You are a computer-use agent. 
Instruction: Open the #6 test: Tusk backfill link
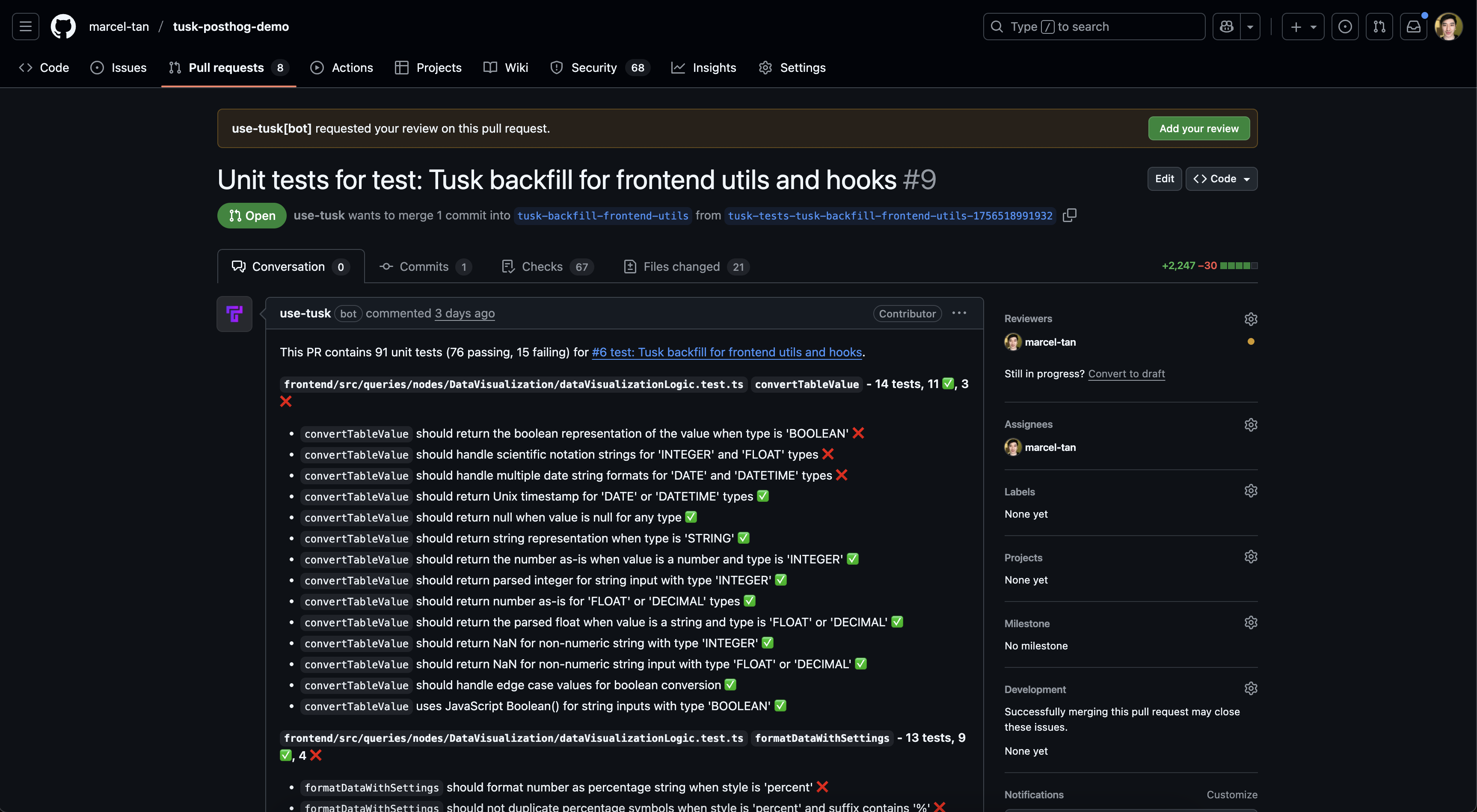(727, 352)
